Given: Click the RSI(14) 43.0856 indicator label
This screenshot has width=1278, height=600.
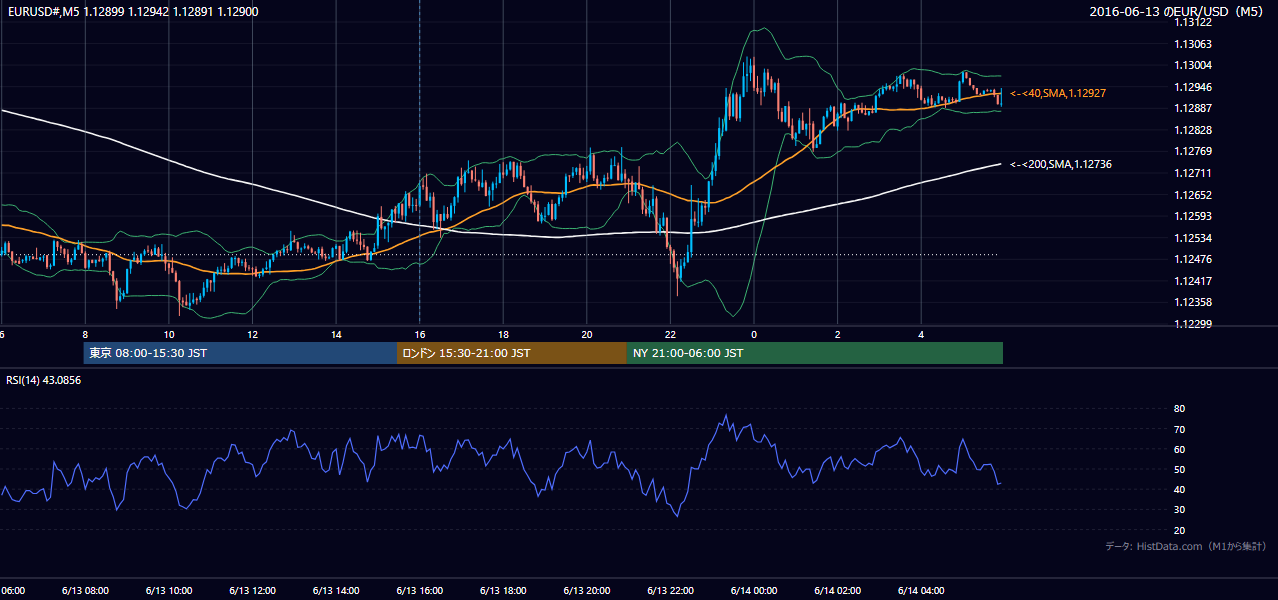Looking at the screenshot, I should pyautogui.click(x=43, y=380).
